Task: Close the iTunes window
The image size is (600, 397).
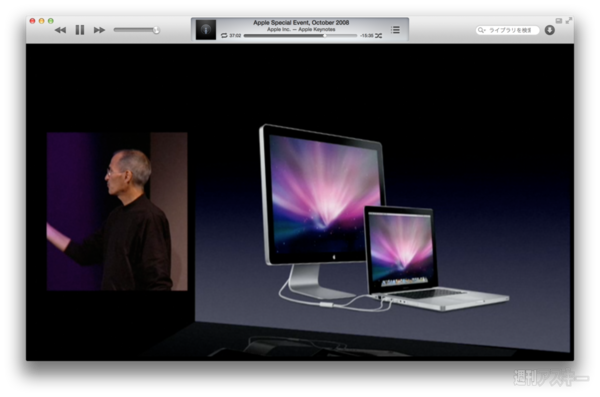Action: tap(33, 21)
